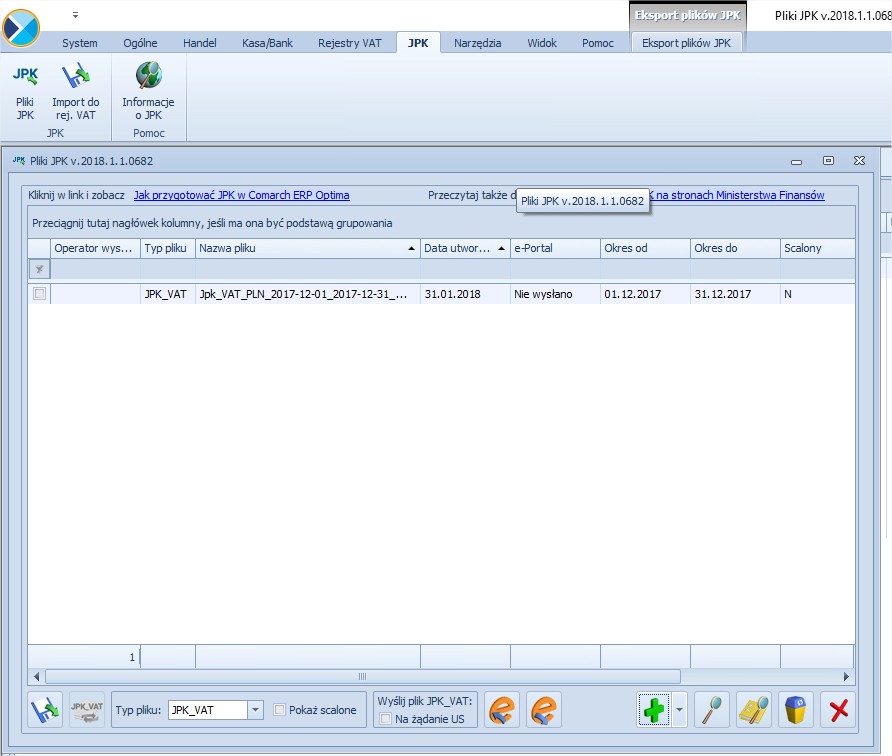Click horizontal scrollbar right arrow

tap(846, 676)
